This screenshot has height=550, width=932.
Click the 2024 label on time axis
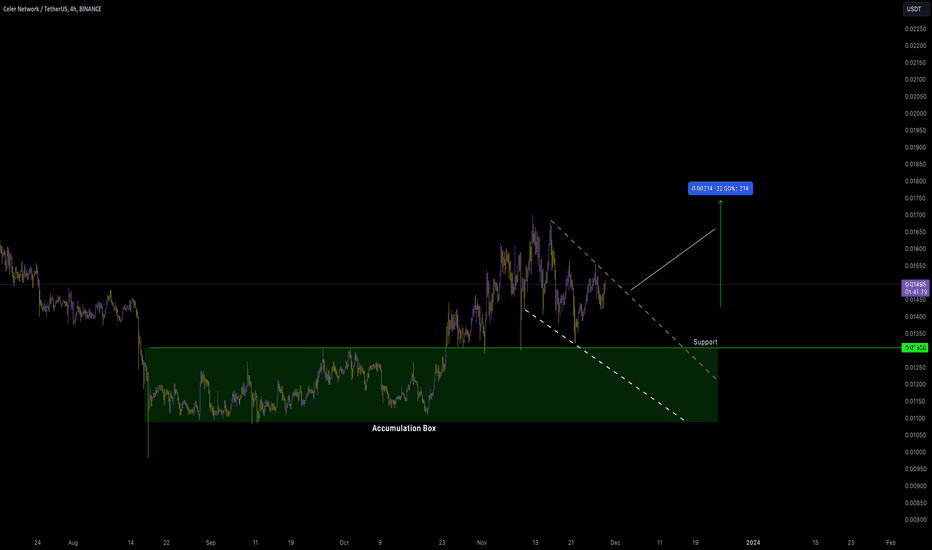tap(753, 543)
